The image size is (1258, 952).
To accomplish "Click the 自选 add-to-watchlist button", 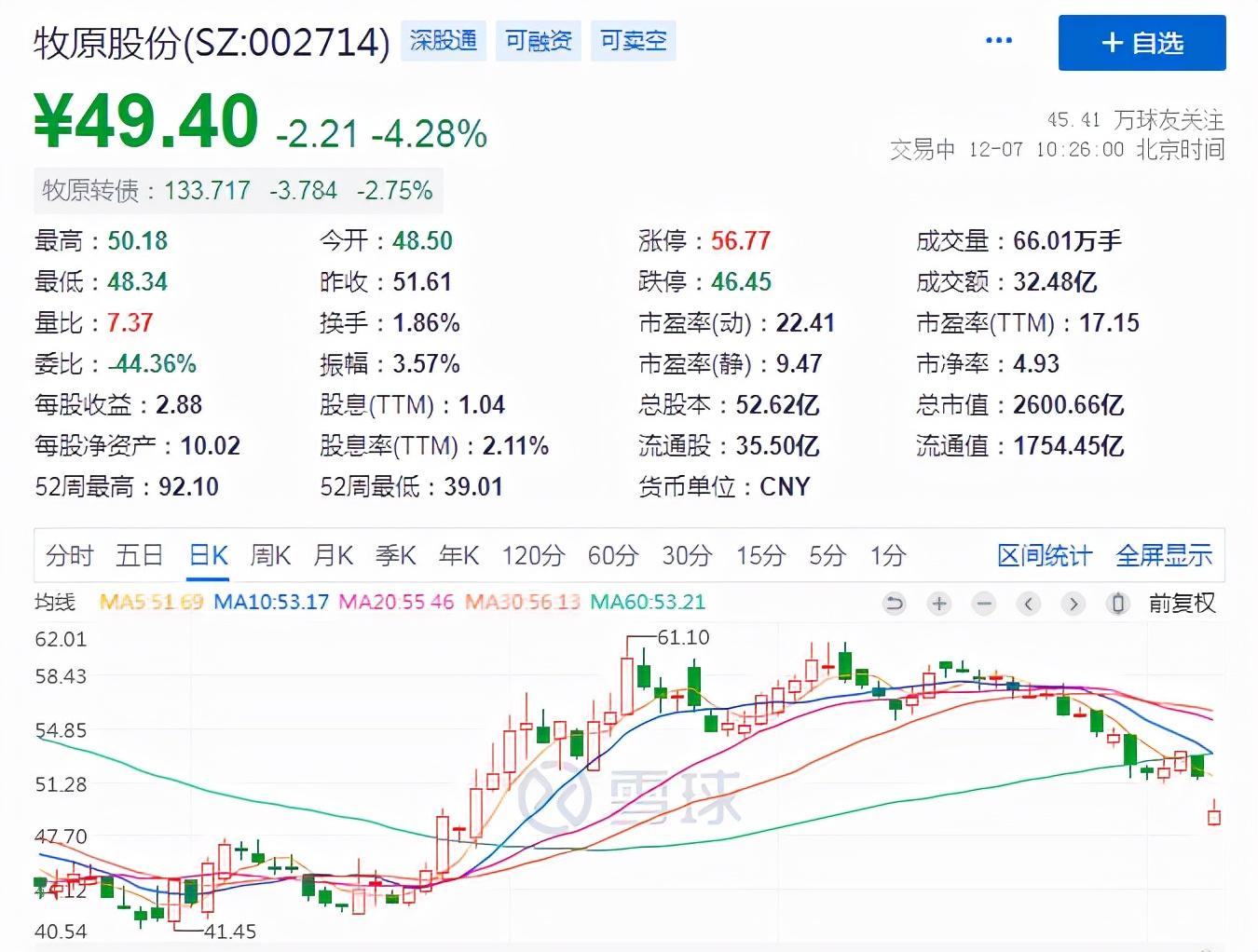I will tap(1142, 43).
